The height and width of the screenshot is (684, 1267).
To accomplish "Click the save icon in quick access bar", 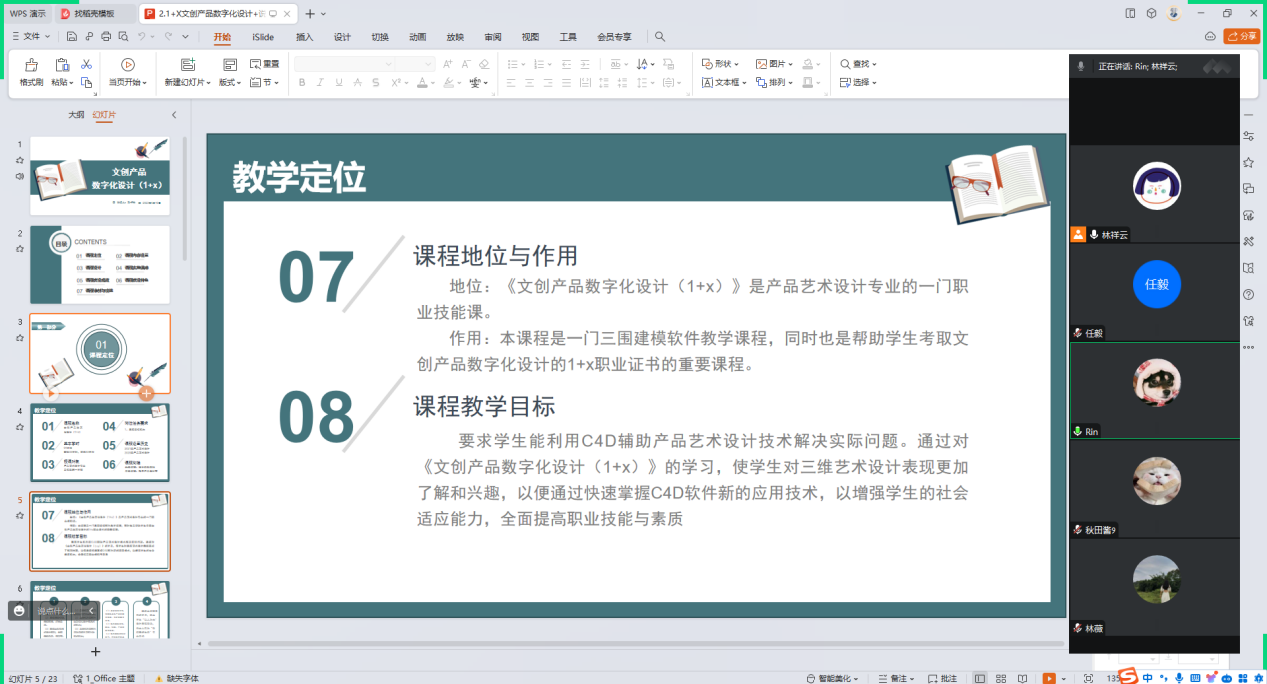I will click(72, 37).
